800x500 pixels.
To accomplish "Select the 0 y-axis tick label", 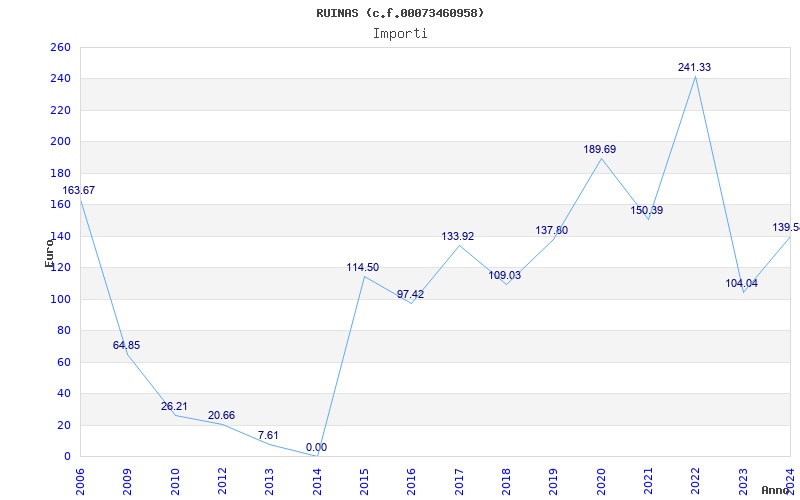I will (x=66, y=457).
